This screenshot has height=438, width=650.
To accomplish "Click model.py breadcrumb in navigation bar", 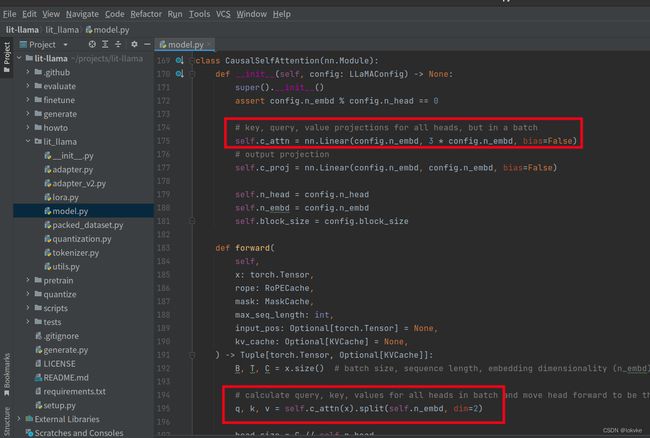I will (x=107, y=30).
